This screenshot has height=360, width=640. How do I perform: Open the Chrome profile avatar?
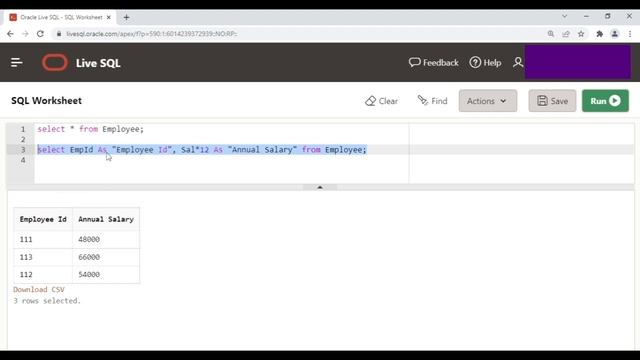(615, 34)
